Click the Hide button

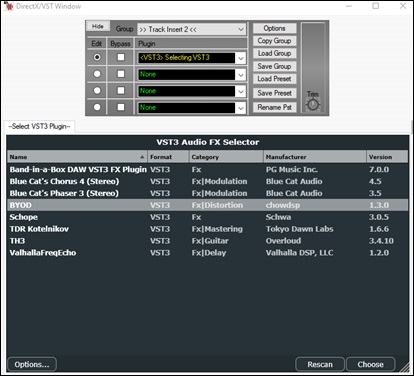98,26
